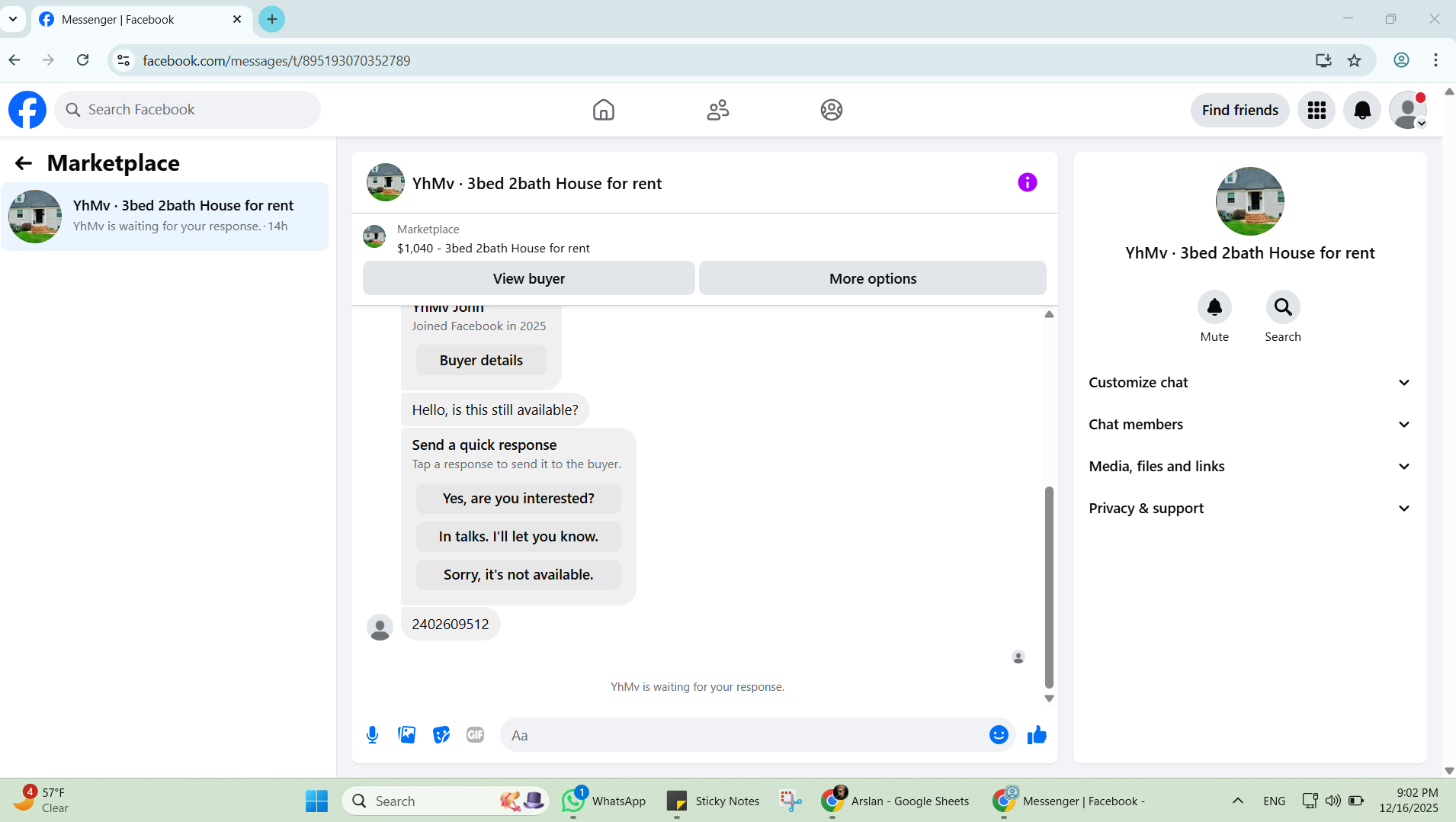The height and width of the screenshot is (822, 1456).
Task: Click the chat scrollbar thumb
Action: [1049, 587]
